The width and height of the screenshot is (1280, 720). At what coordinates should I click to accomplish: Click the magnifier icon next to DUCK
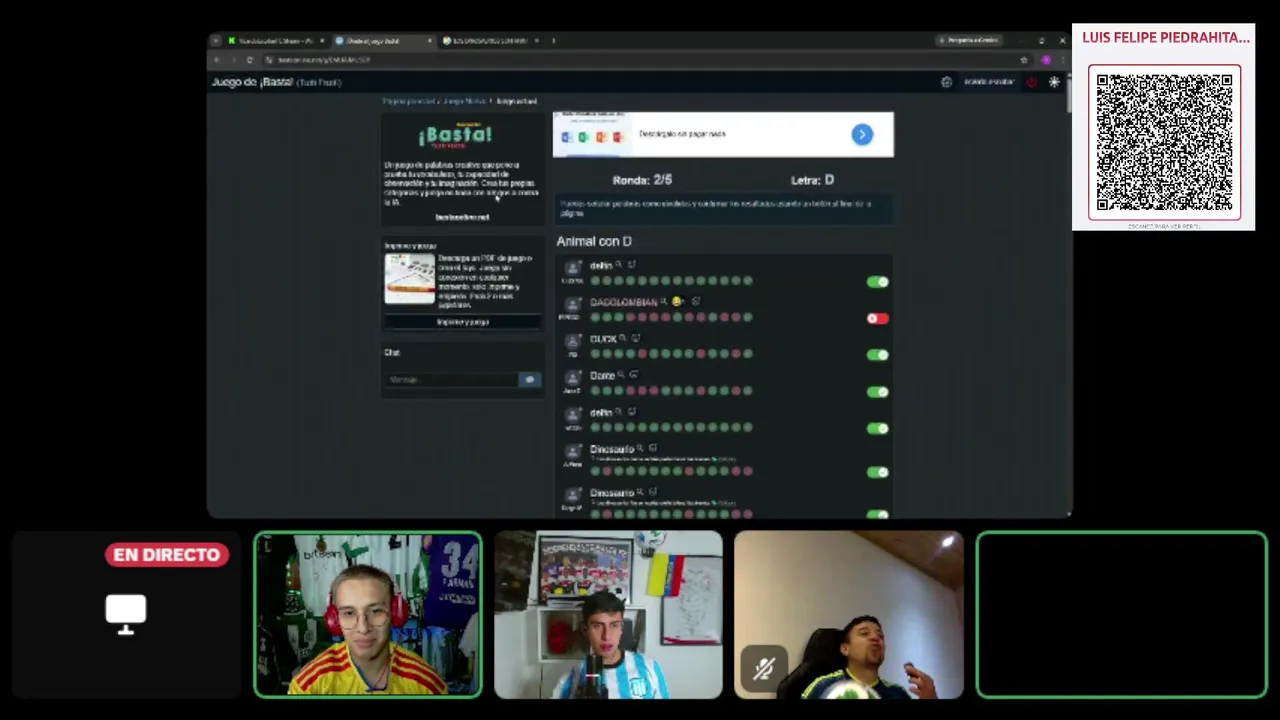pyautogui.click(x=623, y=338)
